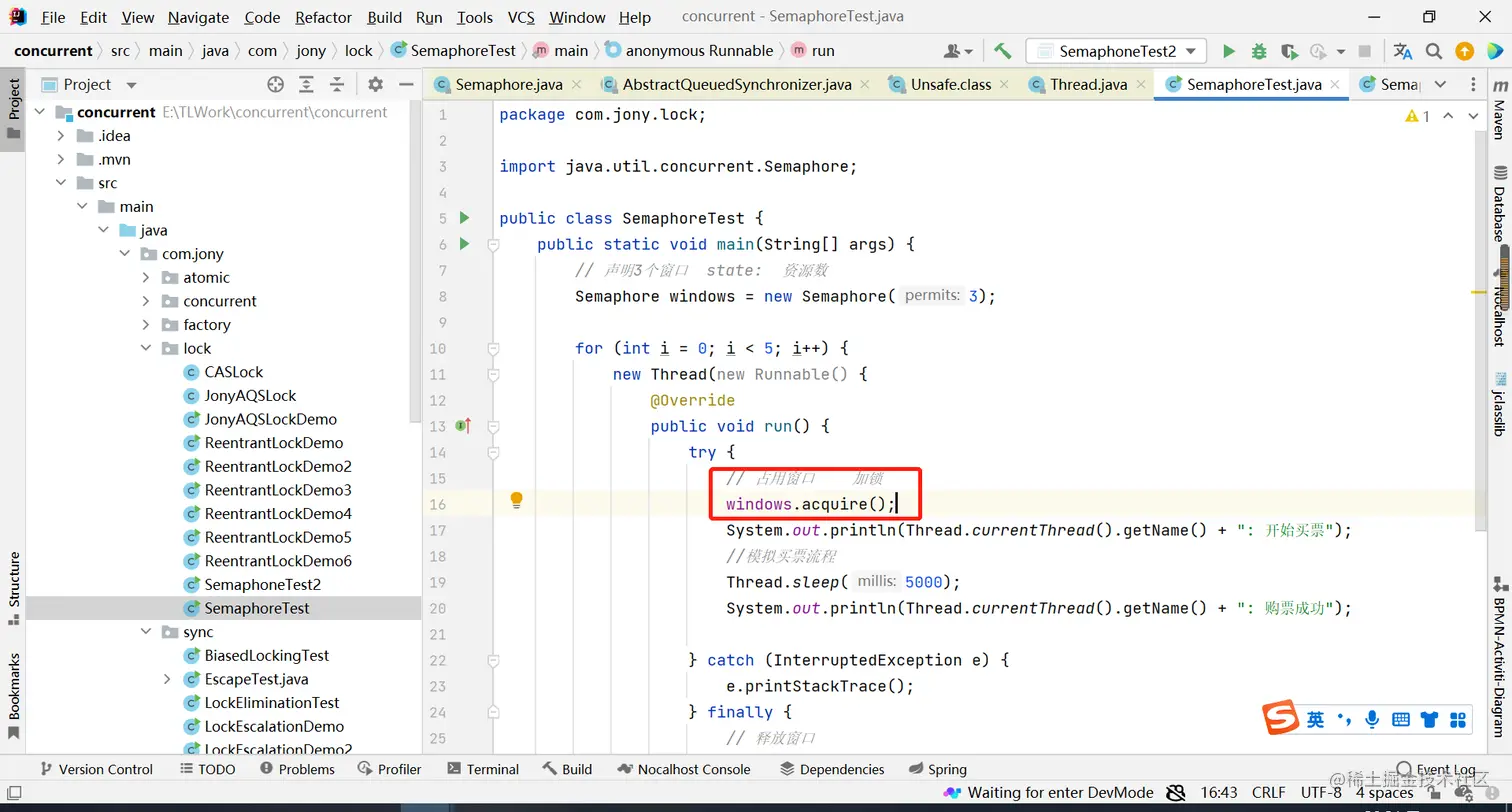This screenshot has width=1512, height=812.
Task: Click the UTF-8 encoding in status bar
Action: tap(1321, 792)
